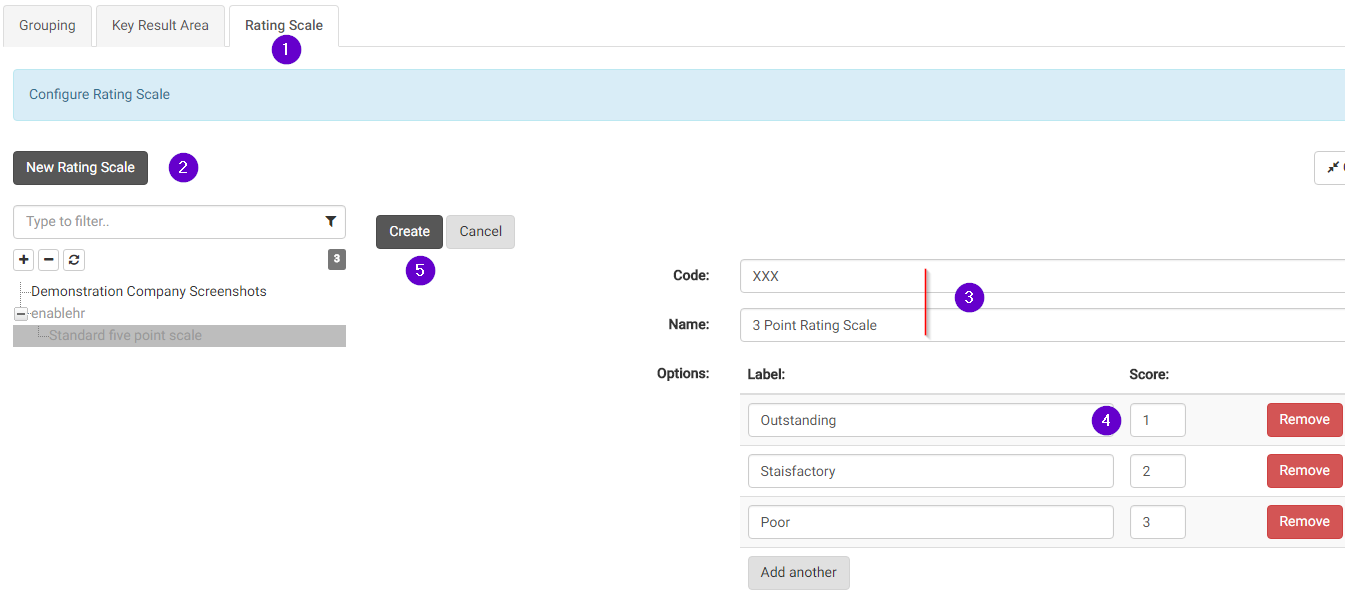Screen dimensions: 1345x593
Task: Click the score field for Poor
Action: [1158, 522]
